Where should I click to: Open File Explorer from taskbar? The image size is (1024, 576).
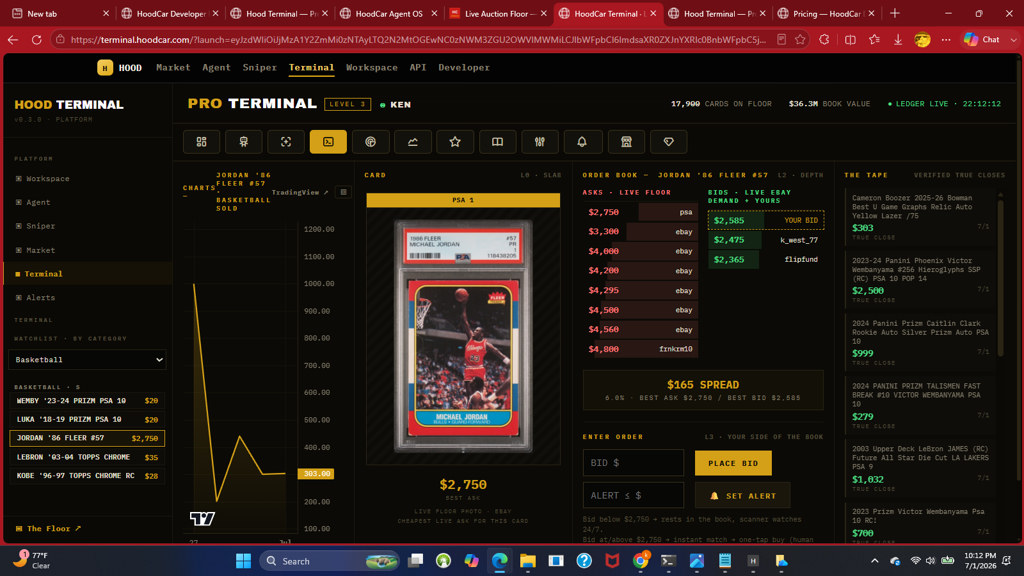pos(528,561)
